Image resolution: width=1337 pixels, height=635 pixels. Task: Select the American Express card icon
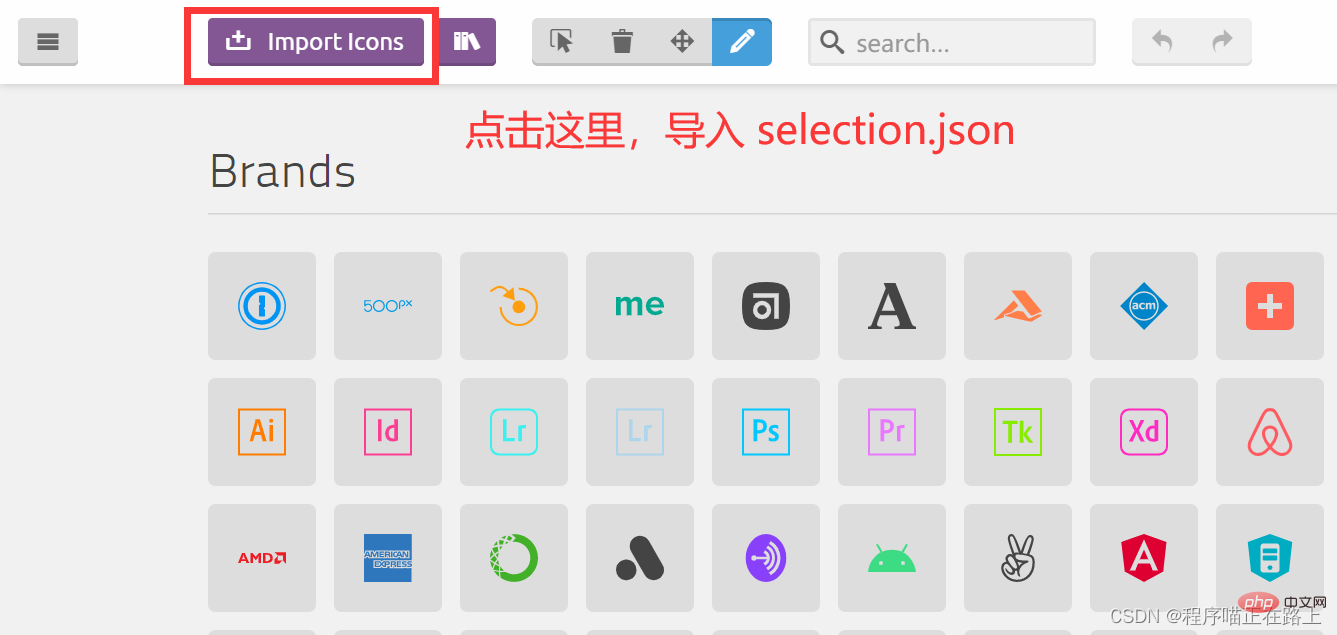pyautogui.click(x=387, y=558)
